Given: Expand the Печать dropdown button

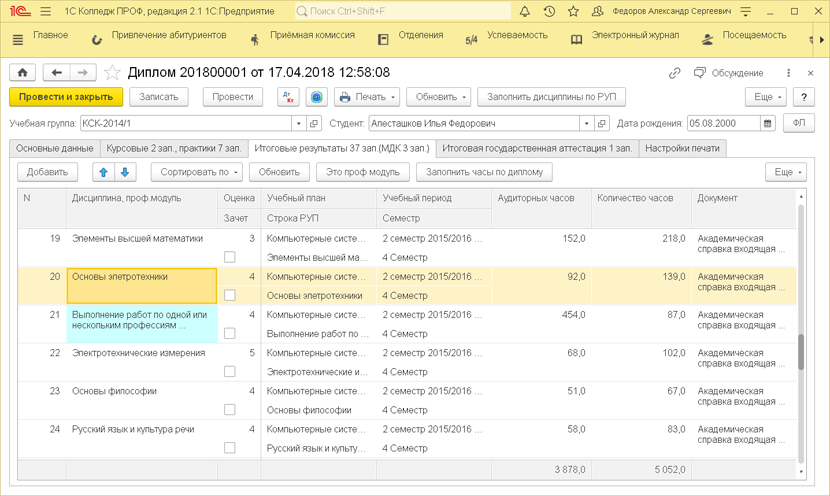Looking at the screenshot, I should click(367, 97).
